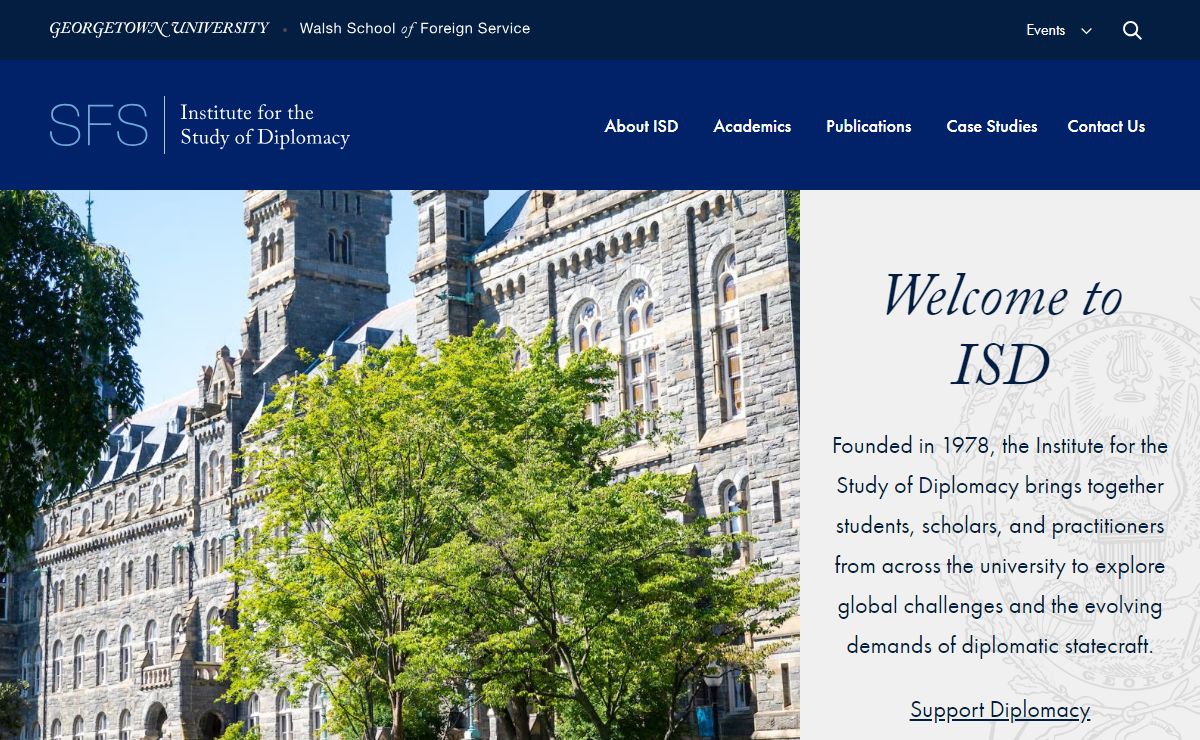Click the Welcome to ISD heading
Image resolution: width=1200 pixels, height=740 pixels.
click(1000, 330)
